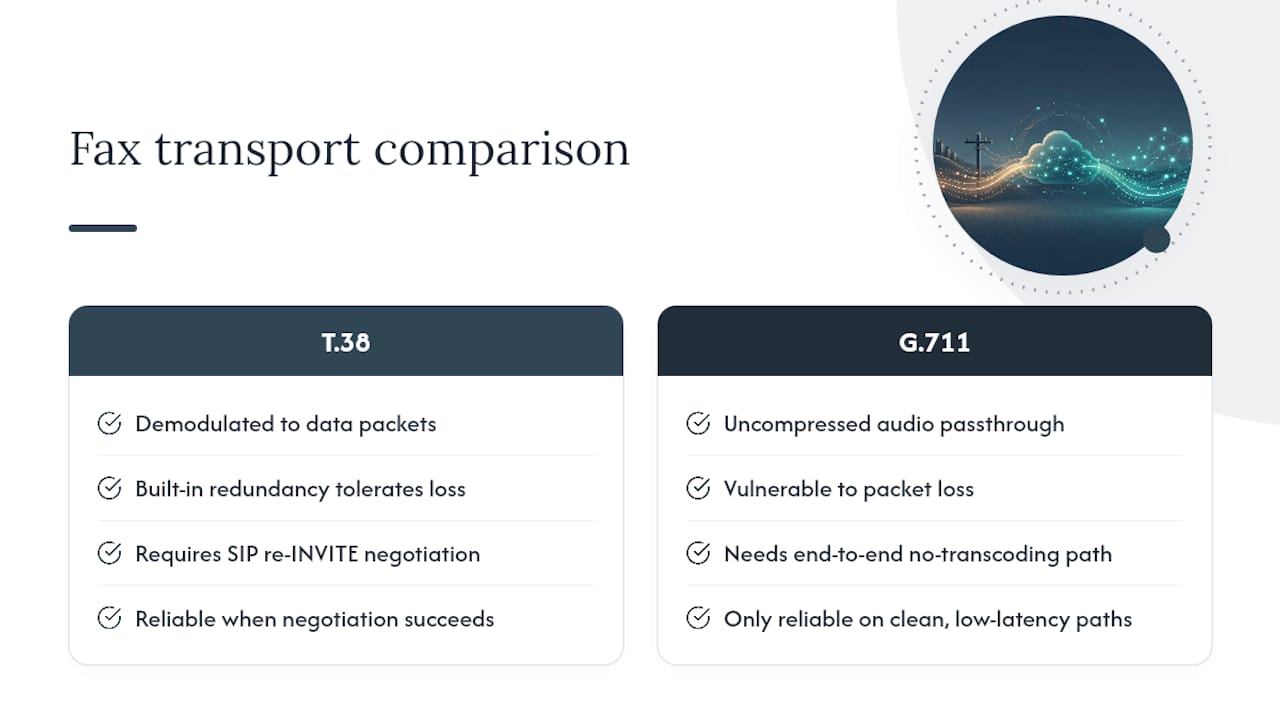Select the circular cloud network image

tap(1062, 145)
